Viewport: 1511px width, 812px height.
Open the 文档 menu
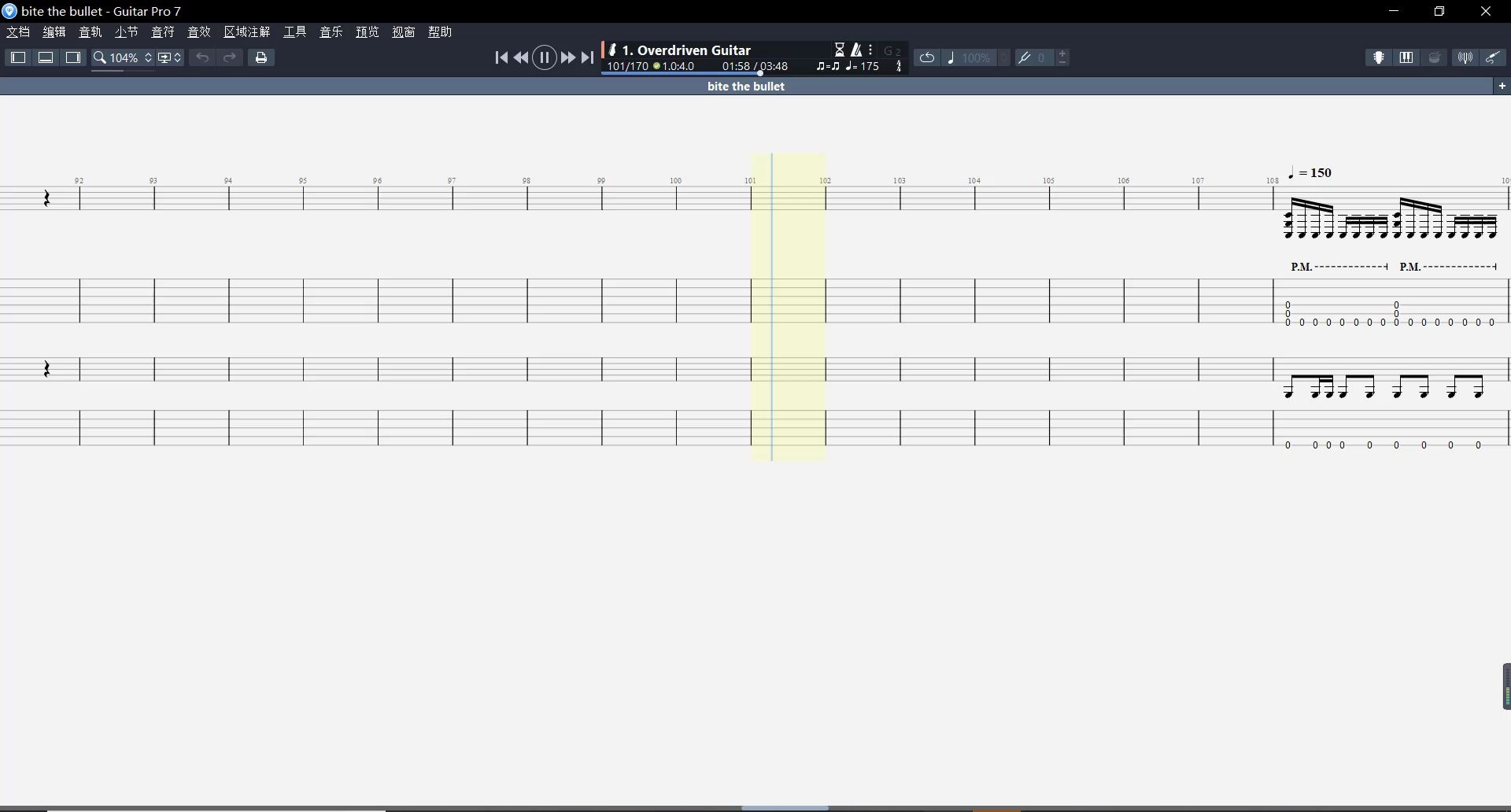pyautogui.click(x=18, y=31)
